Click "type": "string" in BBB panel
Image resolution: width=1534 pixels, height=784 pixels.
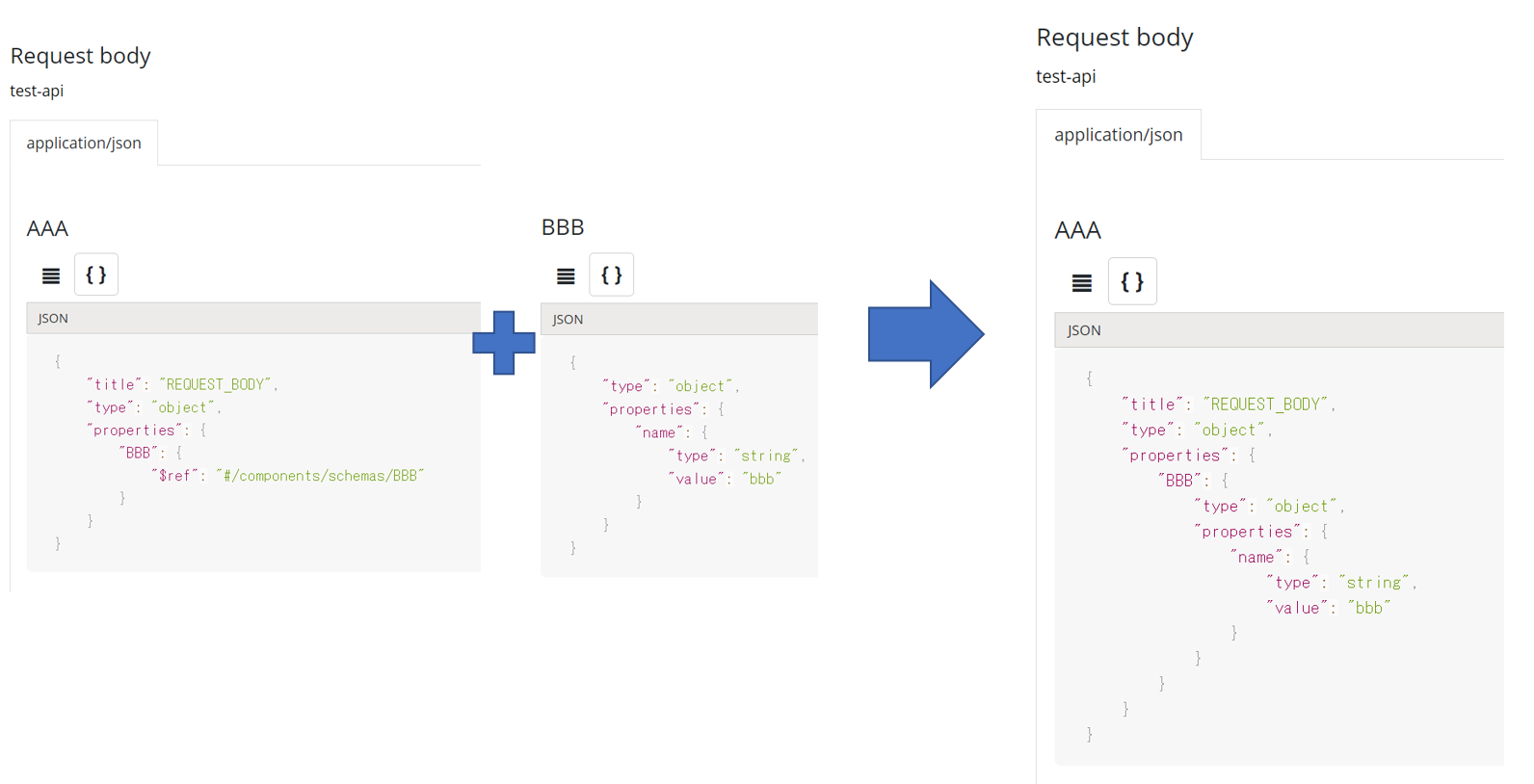[x=736, y=456]
